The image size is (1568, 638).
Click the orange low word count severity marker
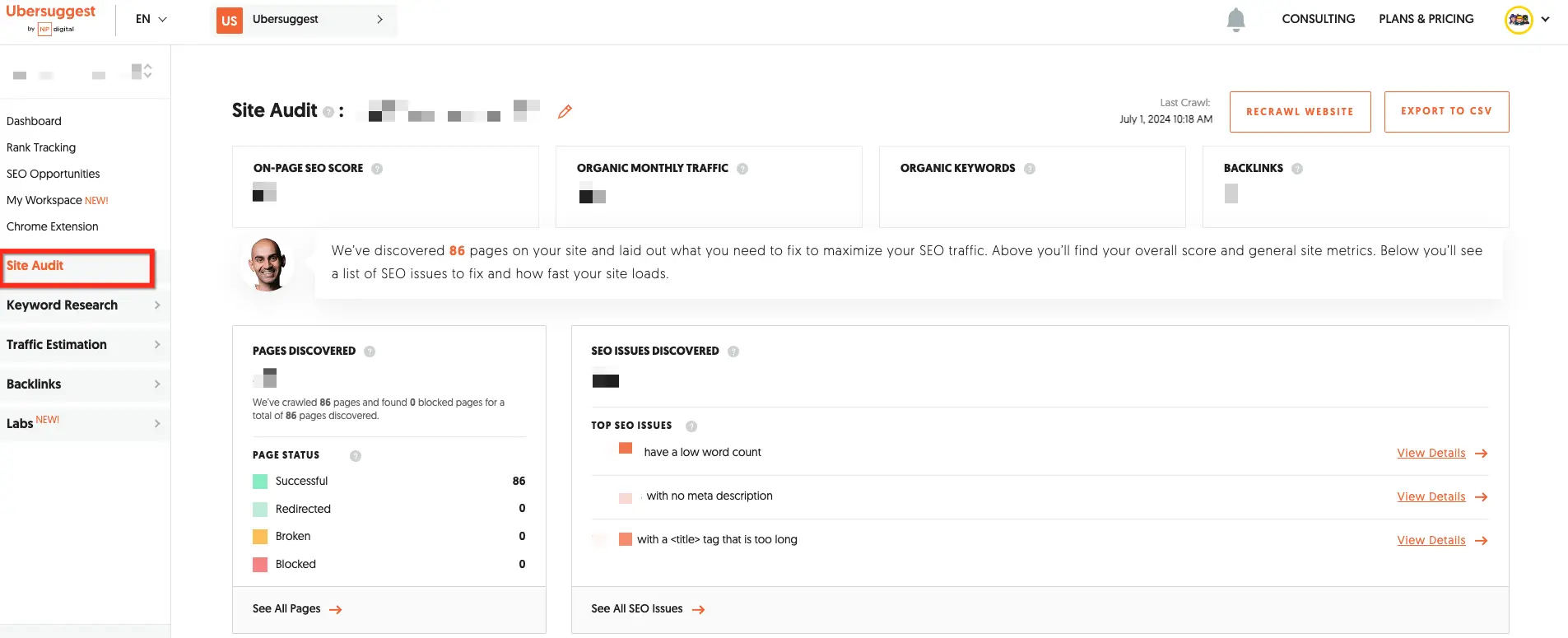click(626, 449)
